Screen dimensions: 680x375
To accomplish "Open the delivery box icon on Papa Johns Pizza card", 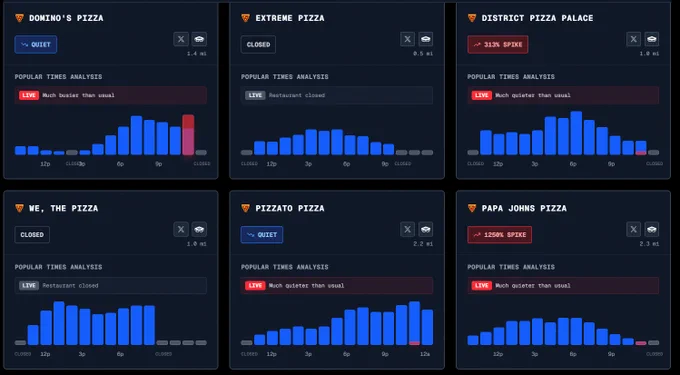I will (652, 229).
